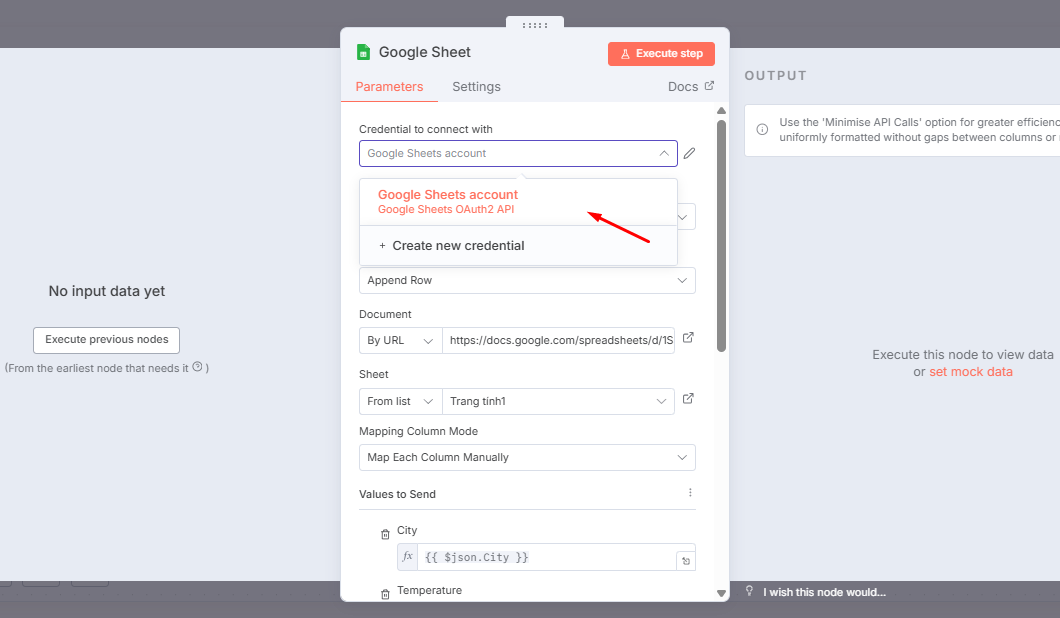Click the Execute this node to view data text
Image resolution: width=1060 pixels, height=618 pixels.
(963, 355)
